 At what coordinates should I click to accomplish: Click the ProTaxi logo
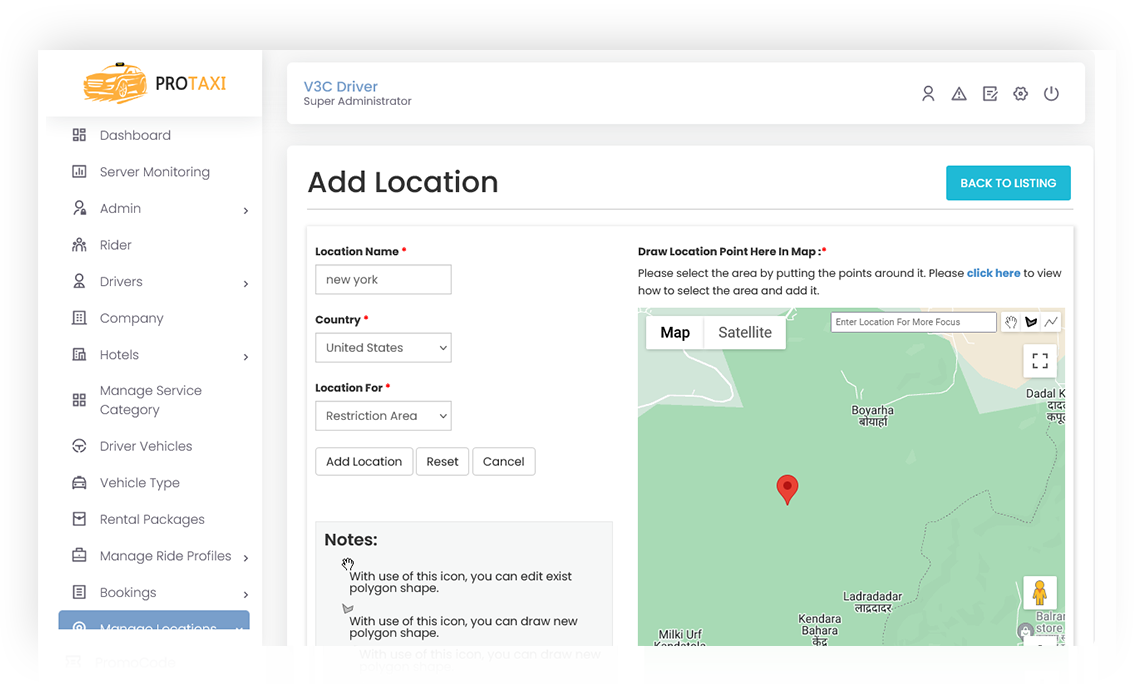click(154, 83)
